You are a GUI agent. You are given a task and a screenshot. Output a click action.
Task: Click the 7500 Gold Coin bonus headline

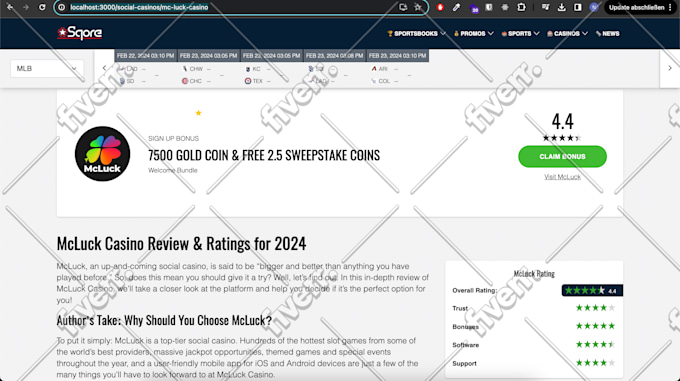pyautogui.click(x=264, y=155)
